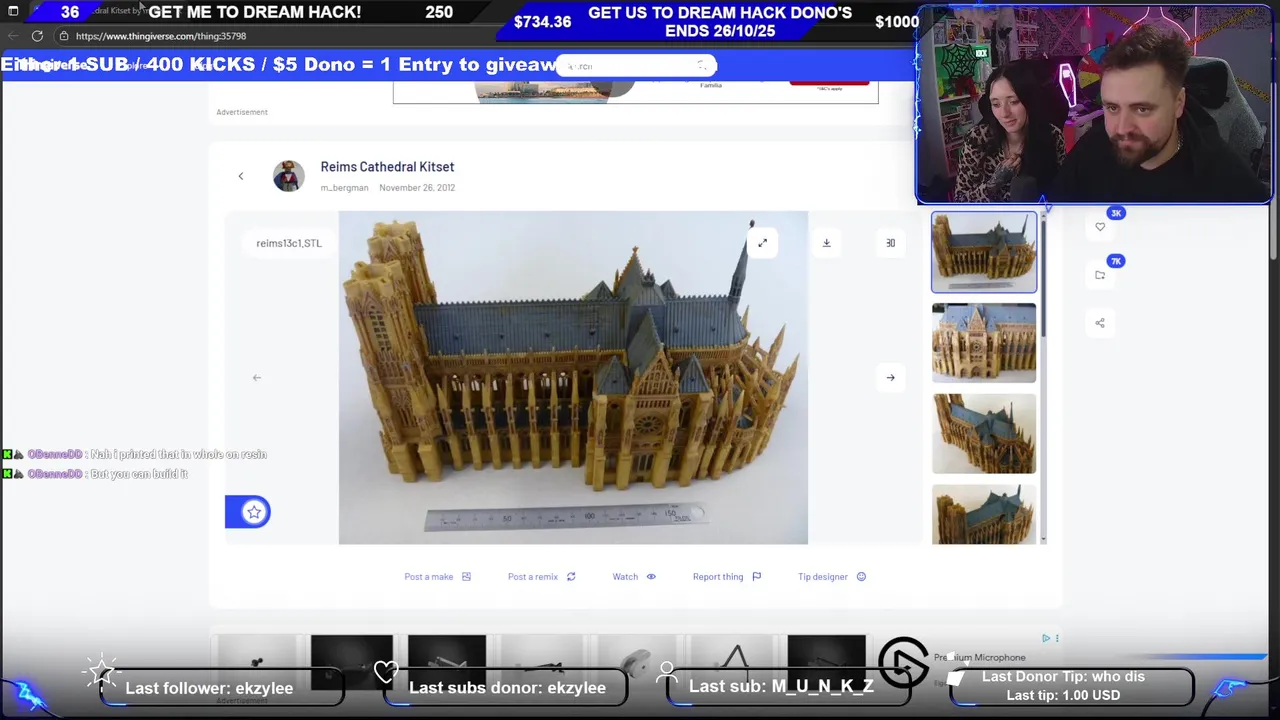Click the browser back arrow
This screenshot has width=1280, height=720.
tap(13, 36)
